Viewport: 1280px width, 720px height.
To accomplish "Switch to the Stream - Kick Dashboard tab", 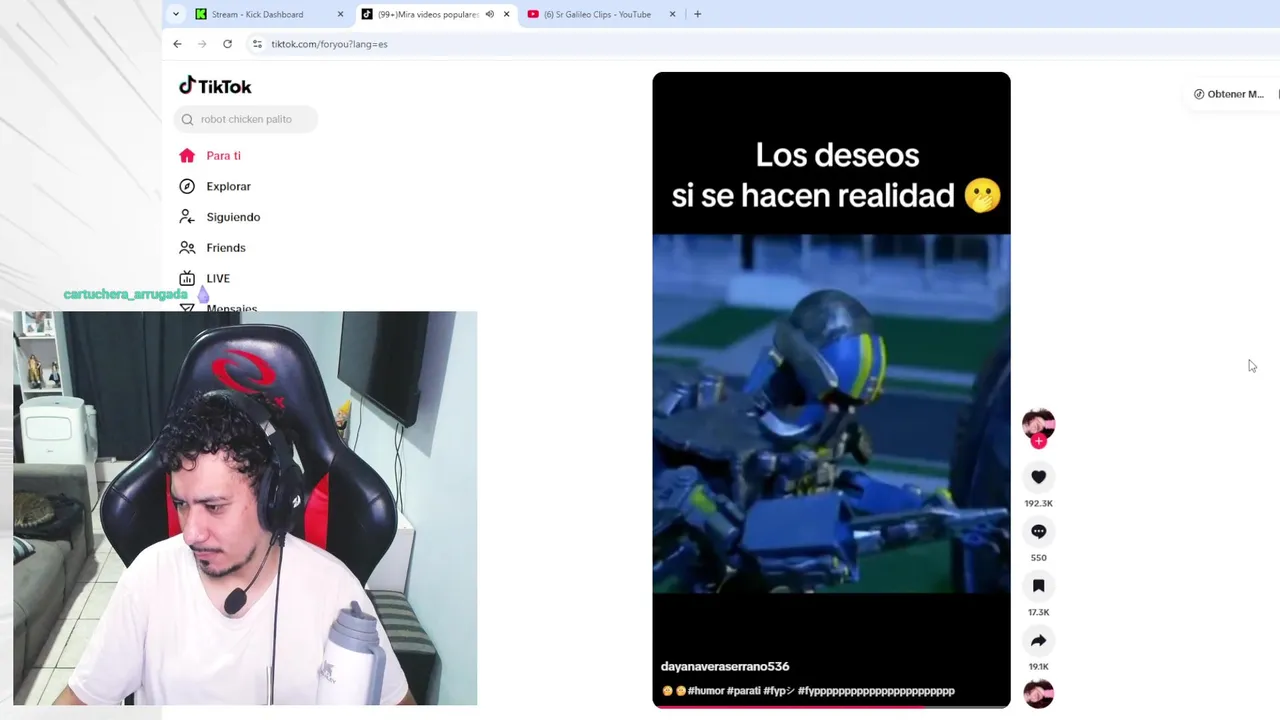I will pyautogui.click(x=257, y=14).
